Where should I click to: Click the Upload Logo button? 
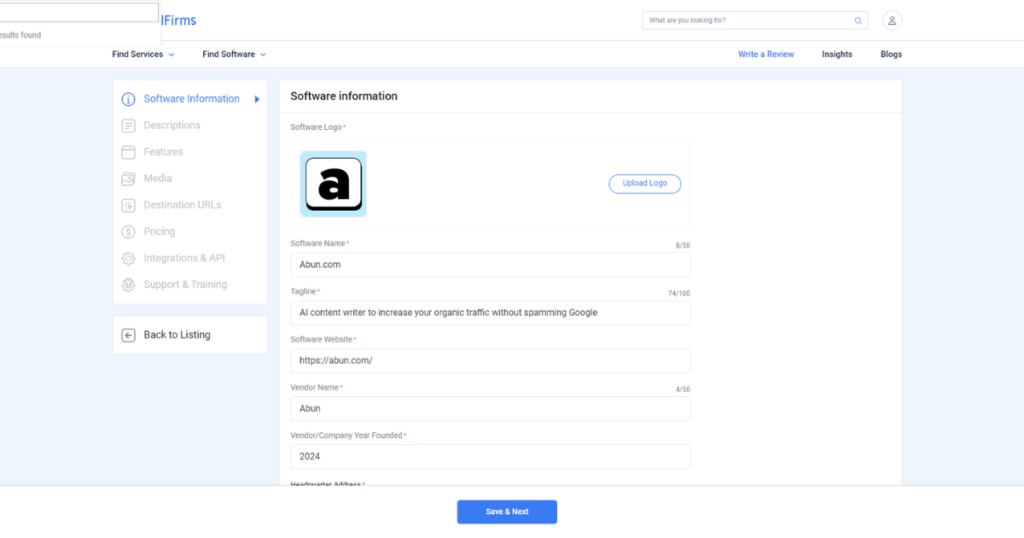pos(645,183)
